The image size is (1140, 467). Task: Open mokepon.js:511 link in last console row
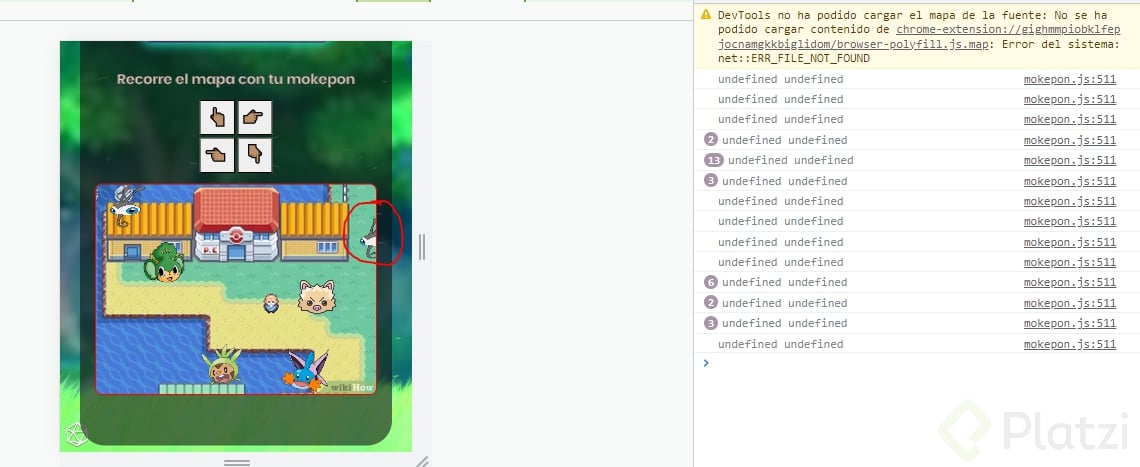[1069, 344]
